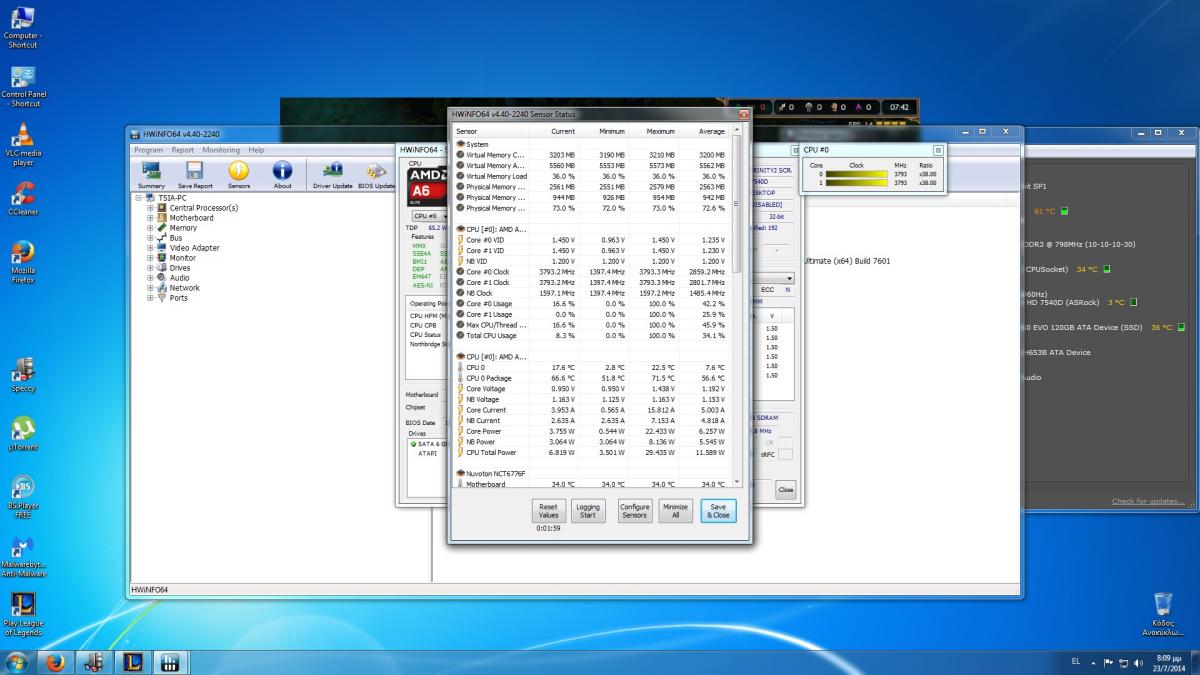Open VLC media player desktop shortcut
Image resolution: width=1200 pixels, height=675 pixels.
(23, 145)
